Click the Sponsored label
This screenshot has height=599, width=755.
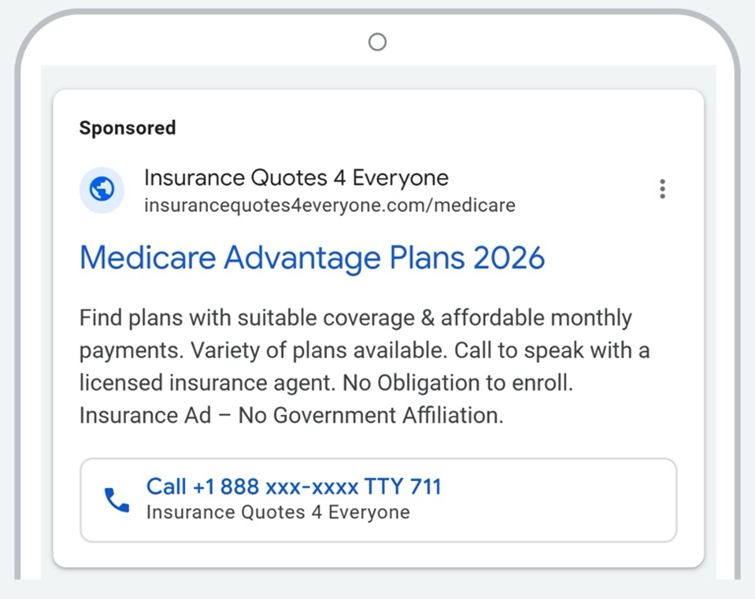click(127, 128)
